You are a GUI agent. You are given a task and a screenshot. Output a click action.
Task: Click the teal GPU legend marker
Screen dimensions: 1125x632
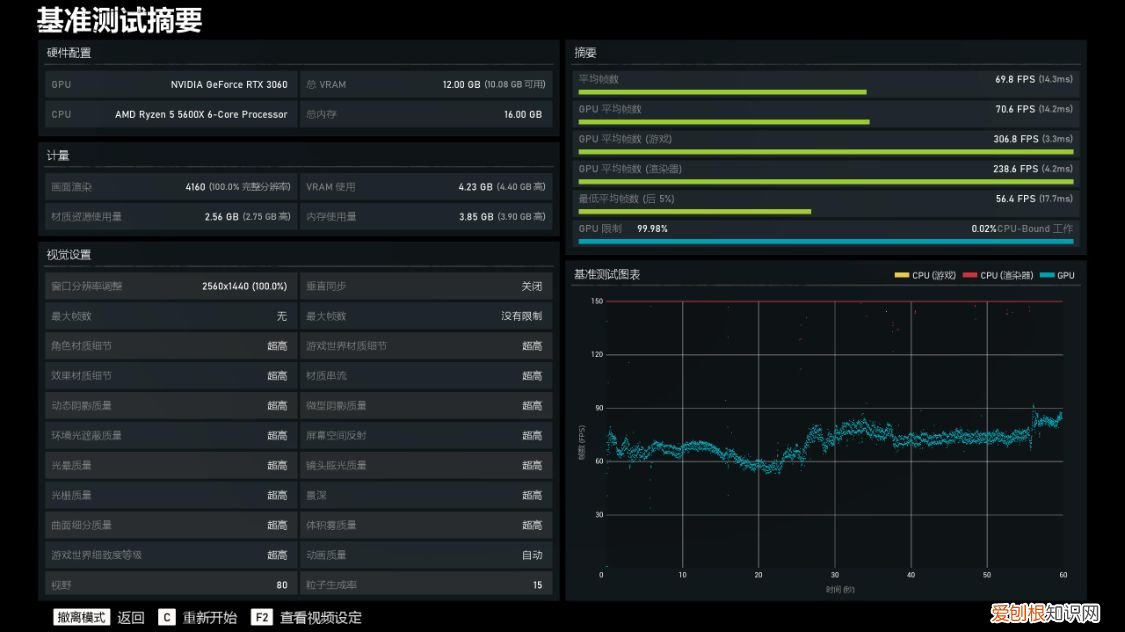coord(1047,275)
